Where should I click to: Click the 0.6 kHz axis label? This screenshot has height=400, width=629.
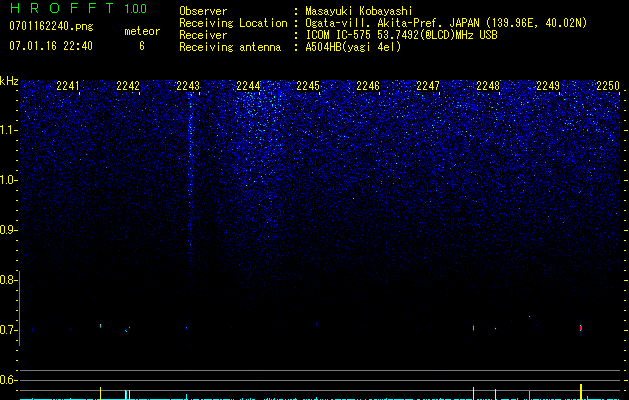tap(8, 380)
